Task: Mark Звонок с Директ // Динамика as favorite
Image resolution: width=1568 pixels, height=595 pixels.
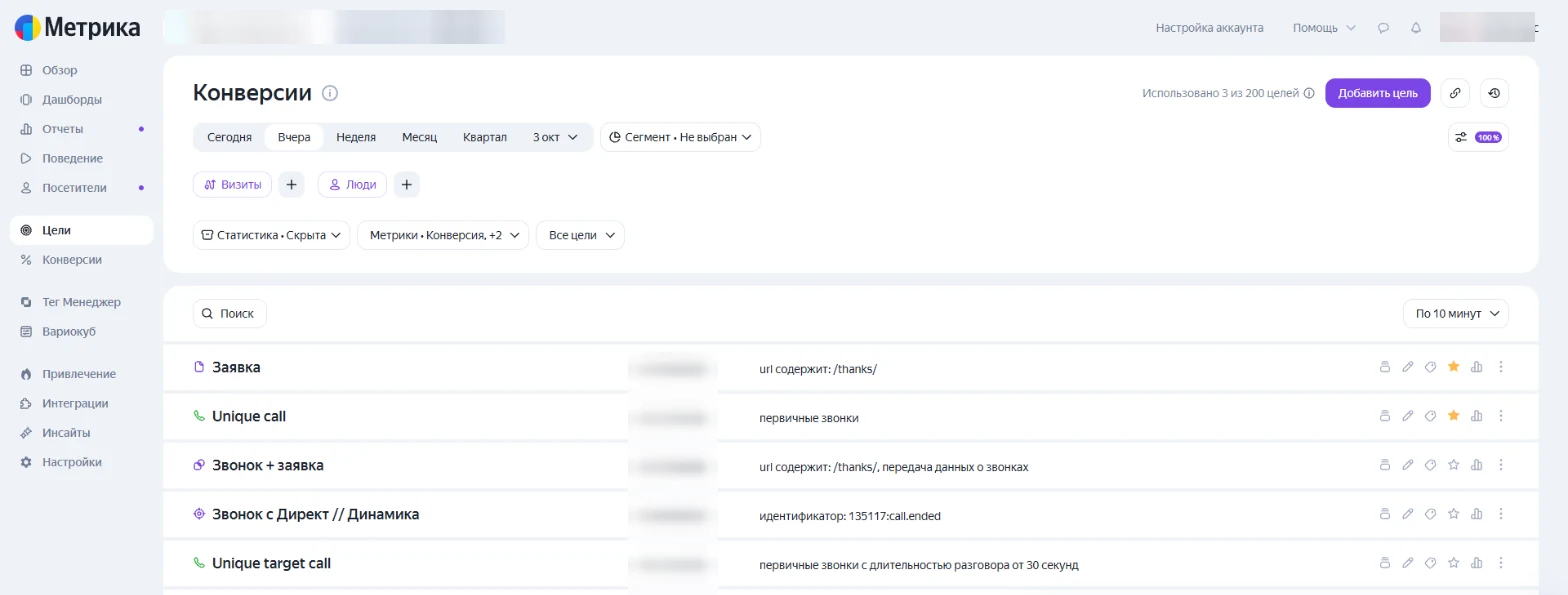Action: pyautogui.click(x=1454, y=514)
